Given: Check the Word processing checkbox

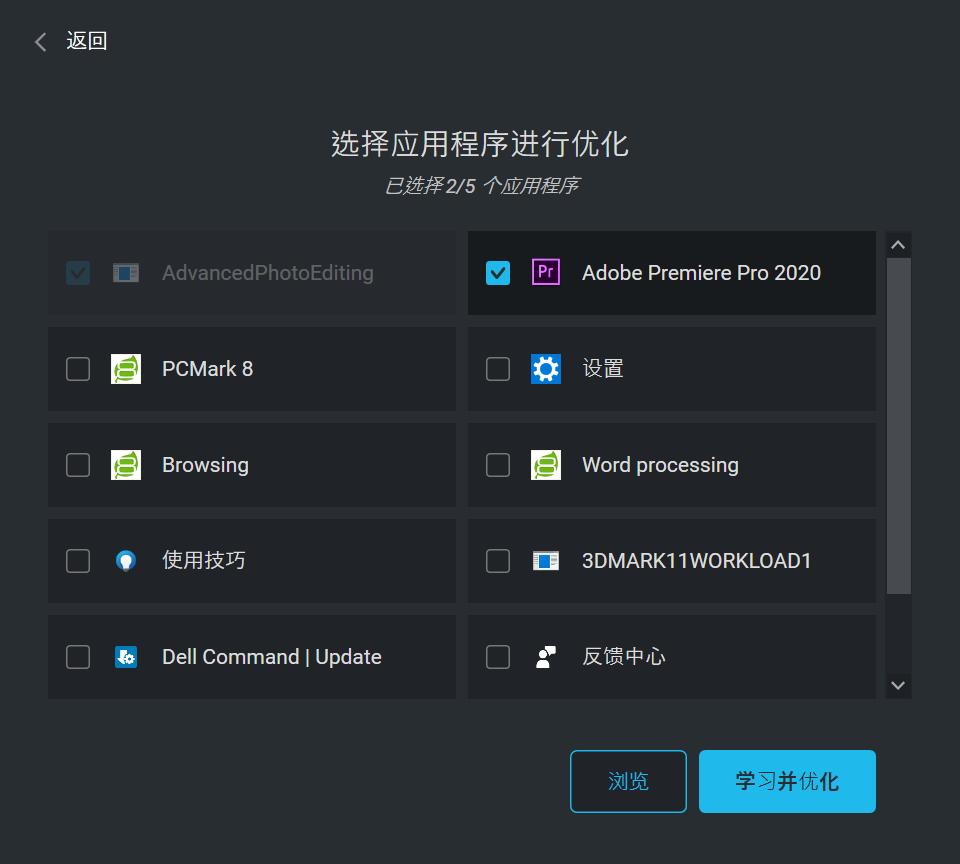Looking at the screenshot, I should (x=497, y=464).
